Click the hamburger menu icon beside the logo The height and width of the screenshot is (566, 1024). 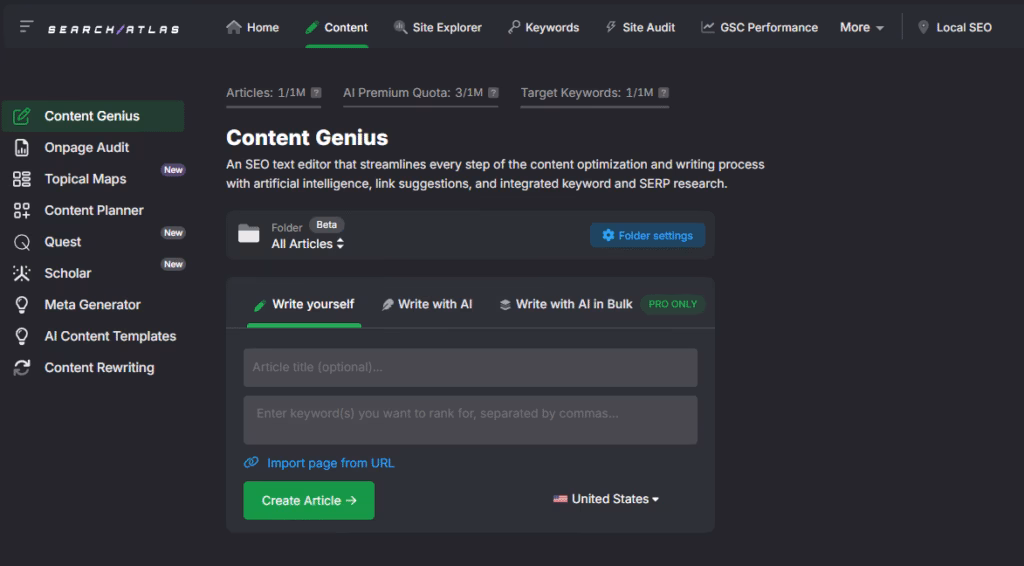[x=27, y=27]
